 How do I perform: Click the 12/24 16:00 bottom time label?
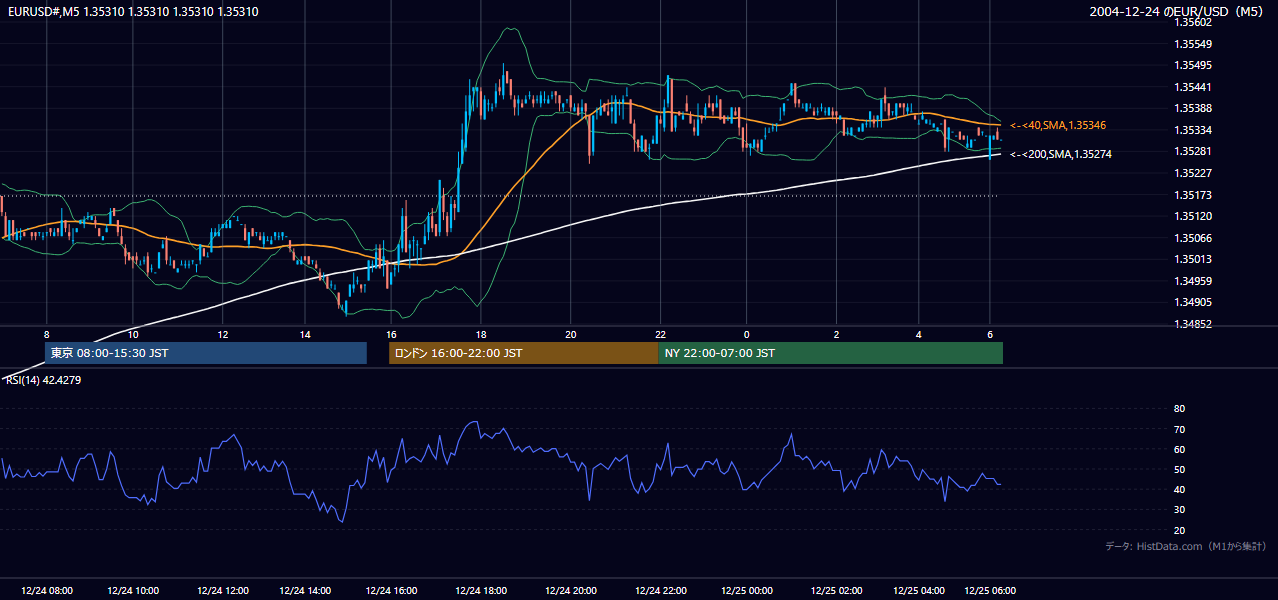click(x=392, y=590)
